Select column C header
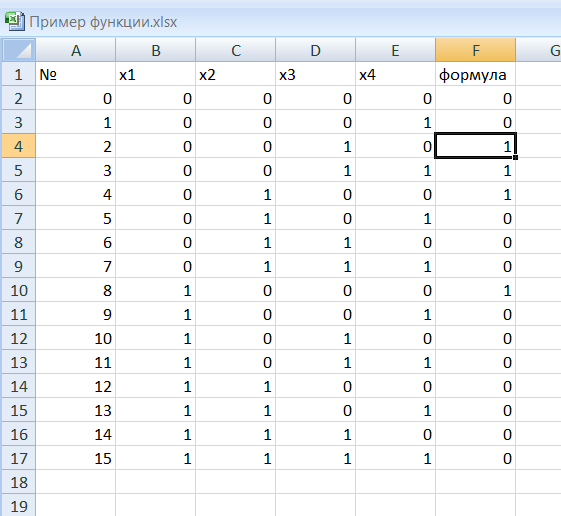 (235, 50)
